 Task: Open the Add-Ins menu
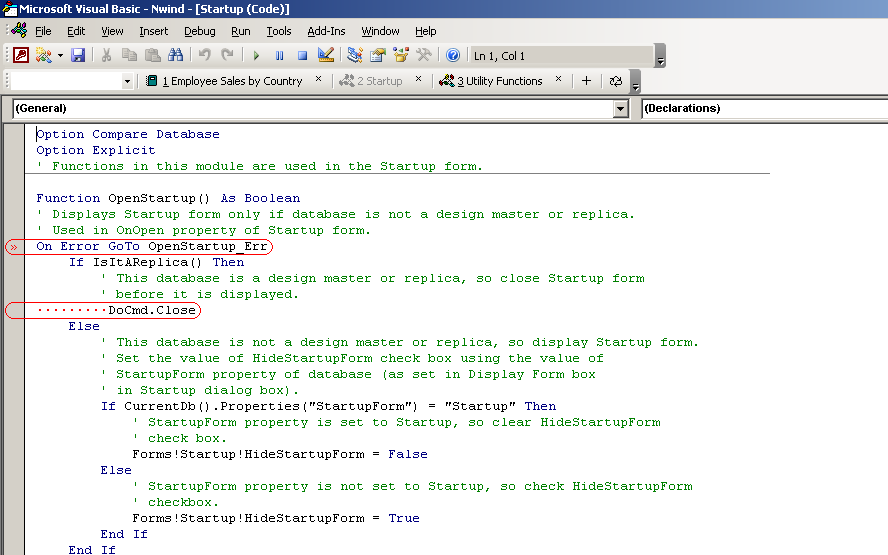pyautogui.click(x=326, y=31)
